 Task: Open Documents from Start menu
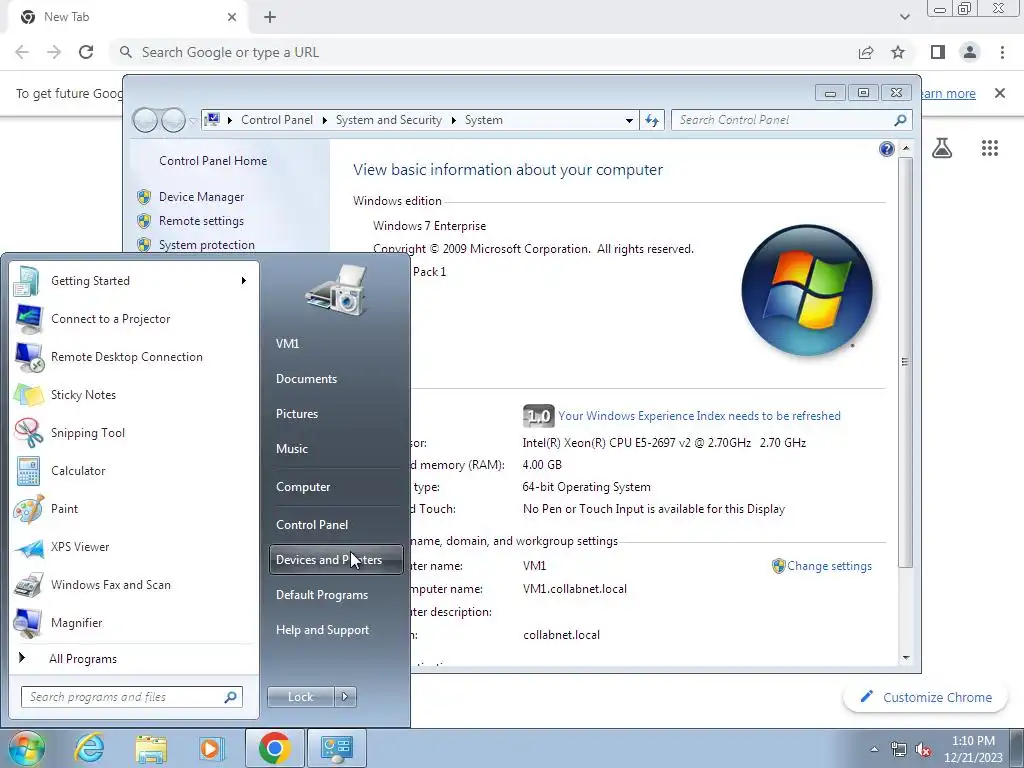(336, 379)
